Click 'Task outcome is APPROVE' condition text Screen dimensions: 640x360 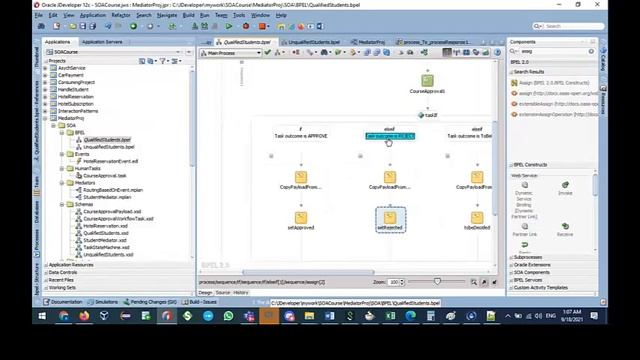point(301,136)
